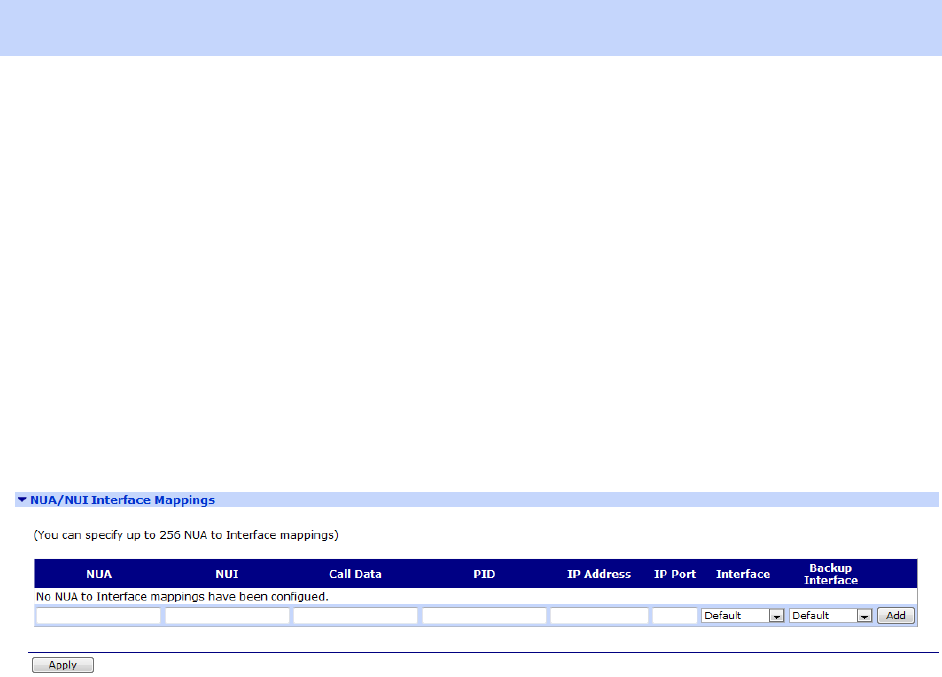942x677 pixels.
Task: Click the NUA input field
Action: click(99, 616)
